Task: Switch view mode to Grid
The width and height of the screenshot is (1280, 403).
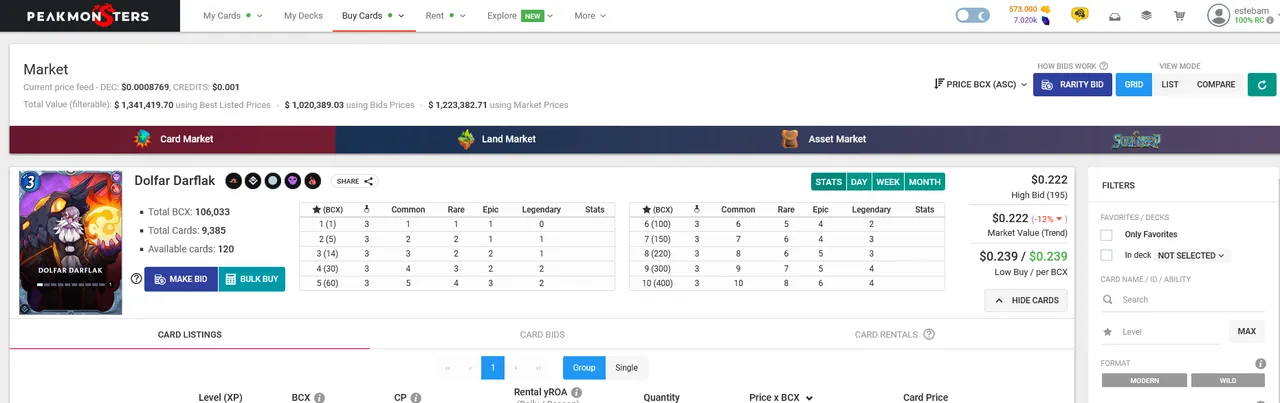Action: pyautogui.click(x=1133, y=85)
